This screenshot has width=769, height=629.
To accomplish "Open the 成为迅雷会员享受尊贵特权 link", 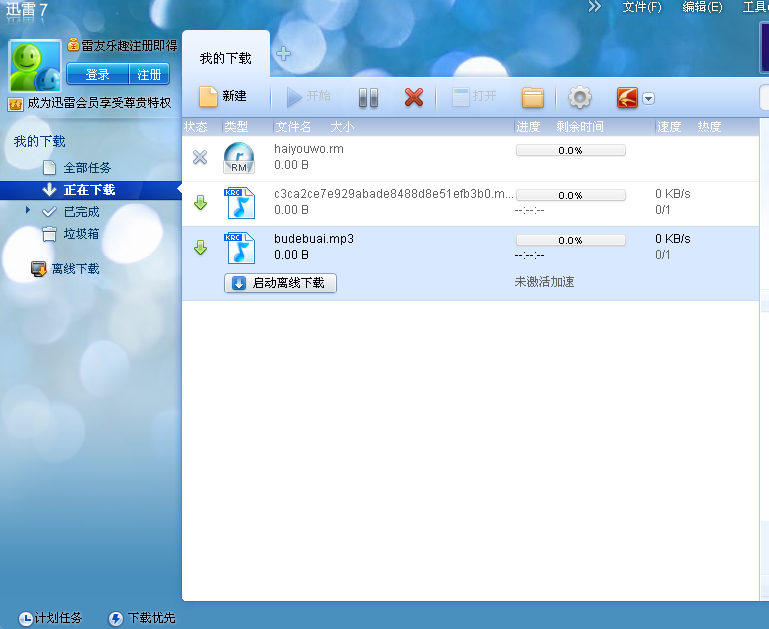I will tap(90, 103).
